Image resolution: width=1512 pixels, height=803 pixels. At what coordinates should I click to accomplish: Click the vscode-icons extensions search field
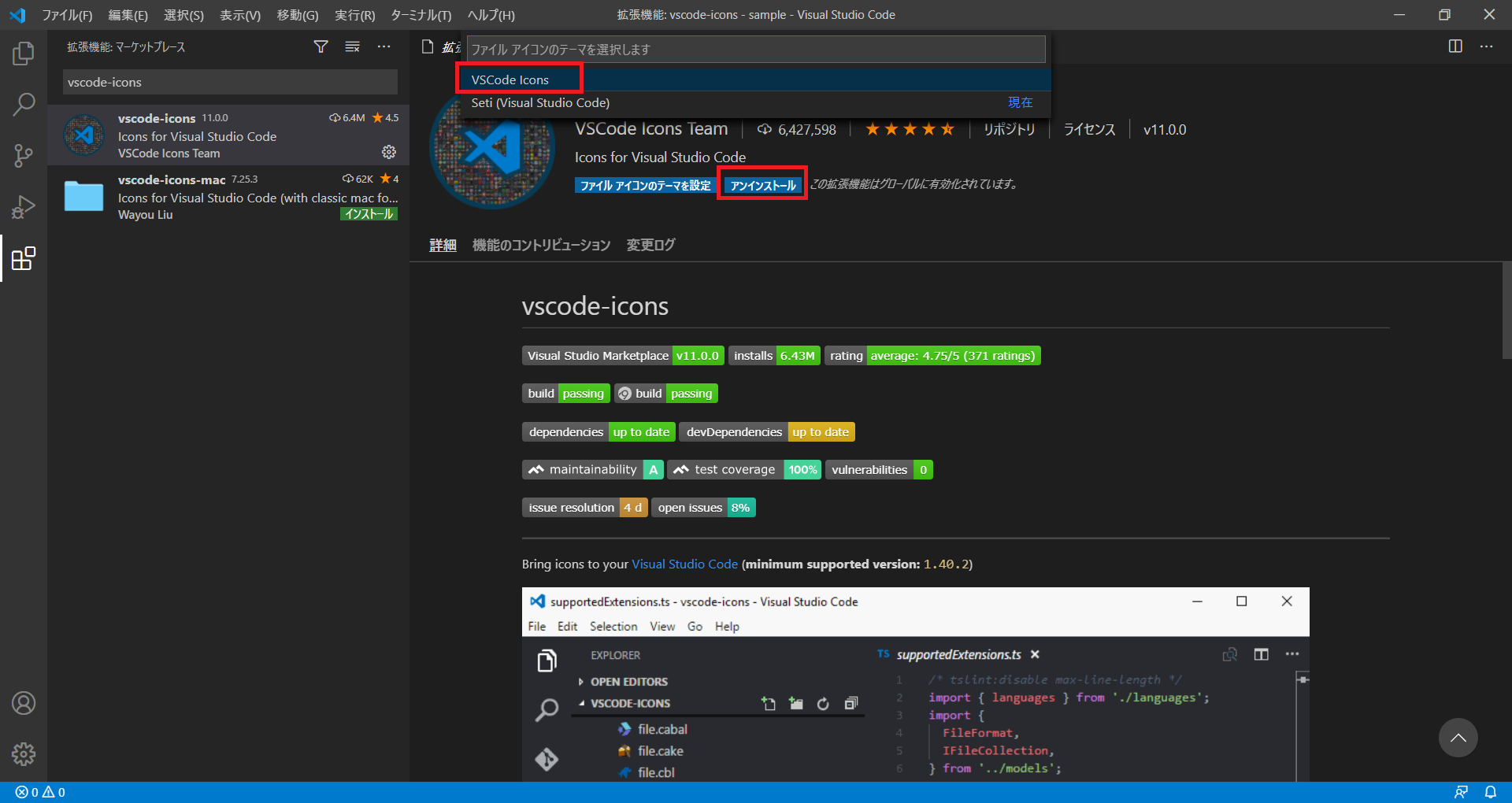(230, 82)
